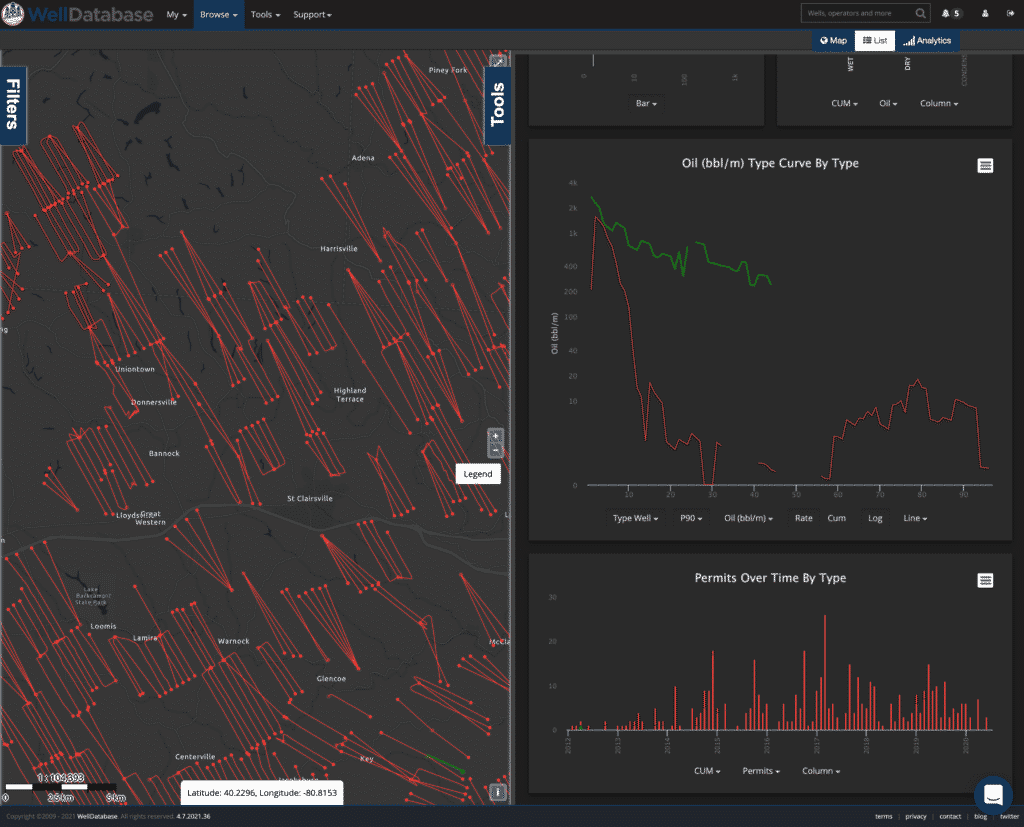The image size is (1024, 827).
Task: Open the twitter link
Action: click(1009, 817)
